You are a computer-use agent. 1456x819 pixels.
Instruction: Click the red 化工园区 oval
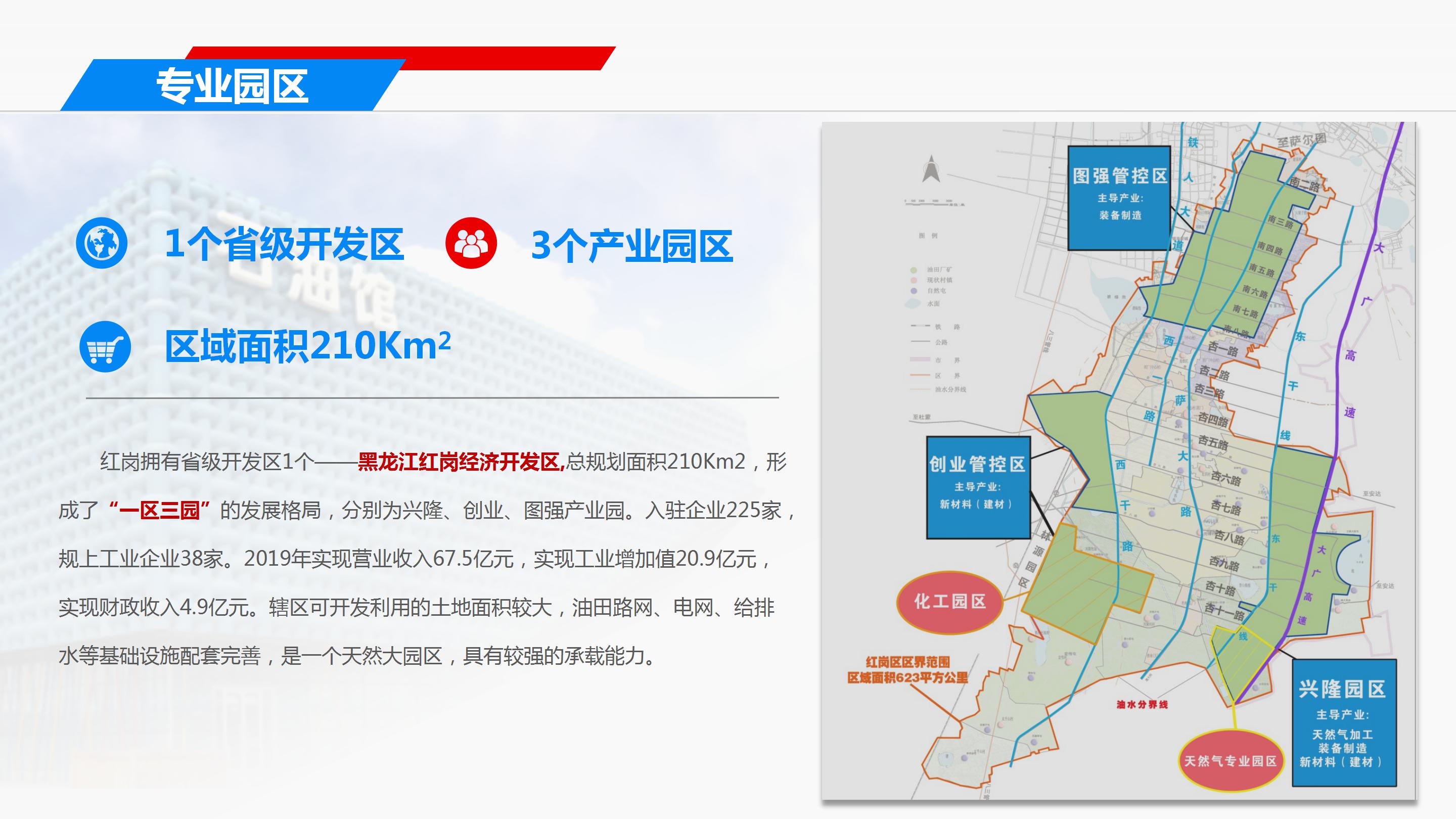click(949, 602)
